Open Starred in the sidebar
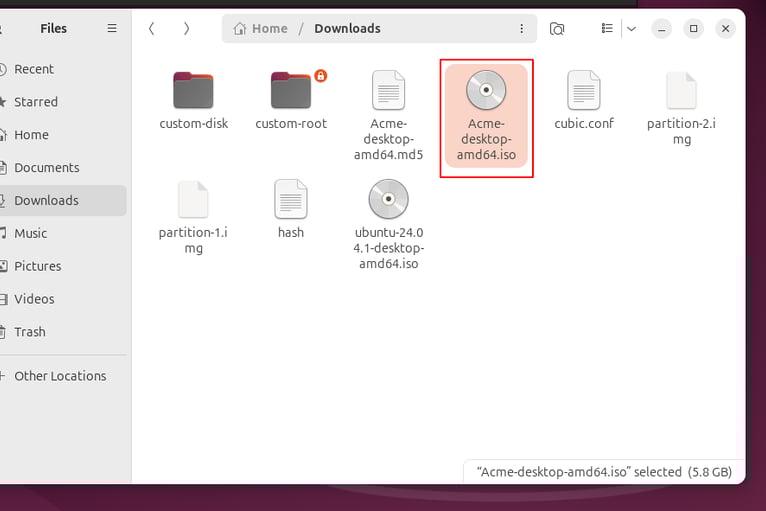Viewport: 766px width, 511px height. [x=61, y=102]
